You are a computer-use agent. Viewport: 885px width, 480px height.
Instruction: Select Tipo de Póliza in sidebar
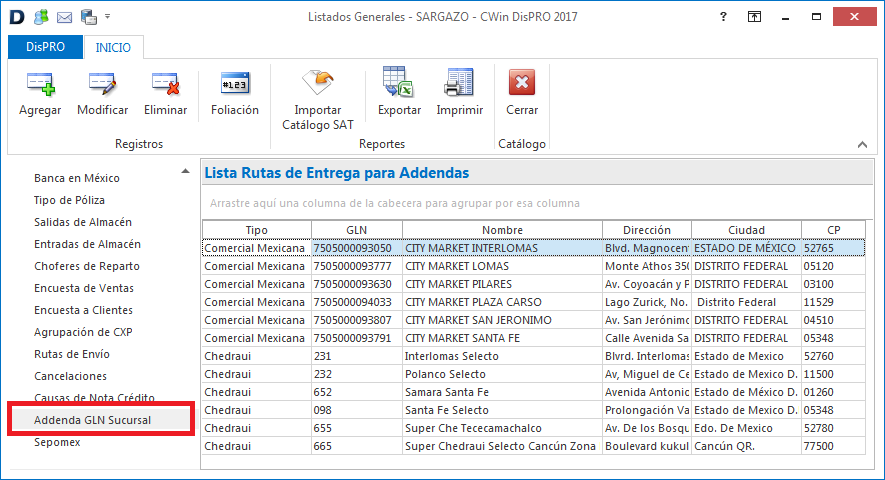69,200
